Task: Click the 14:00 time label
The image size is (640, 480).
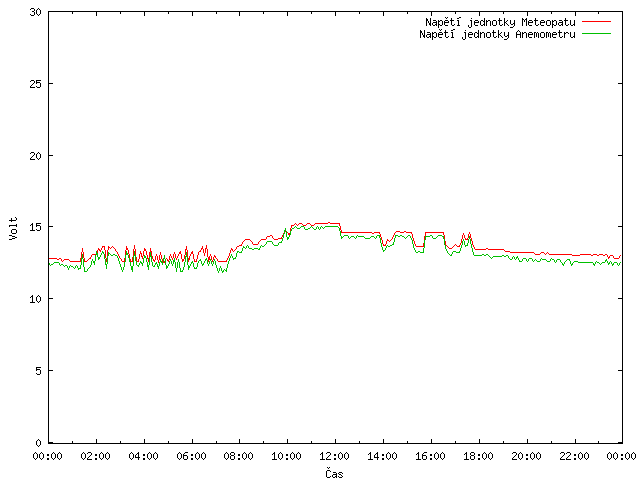Action: click(x=382, y=456)
